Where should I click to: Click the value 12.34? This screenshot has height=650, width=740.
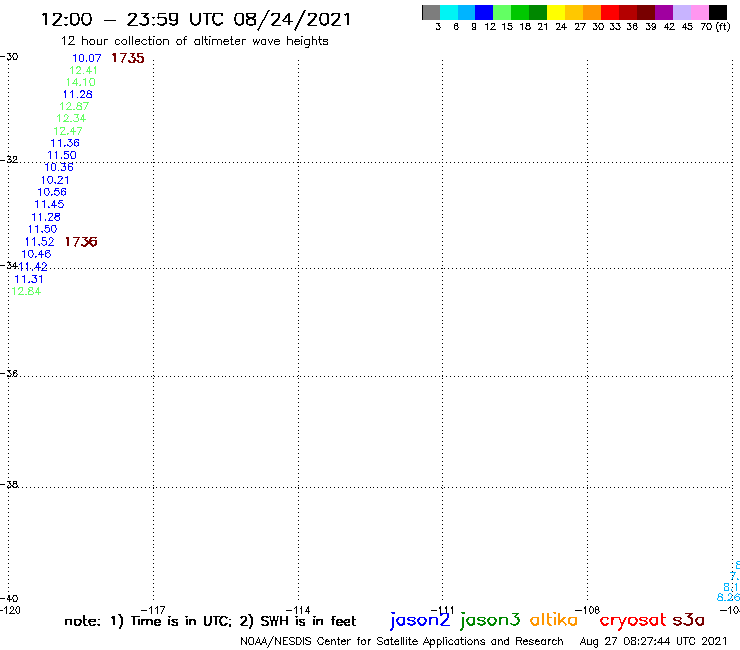(x=71, y=118)
